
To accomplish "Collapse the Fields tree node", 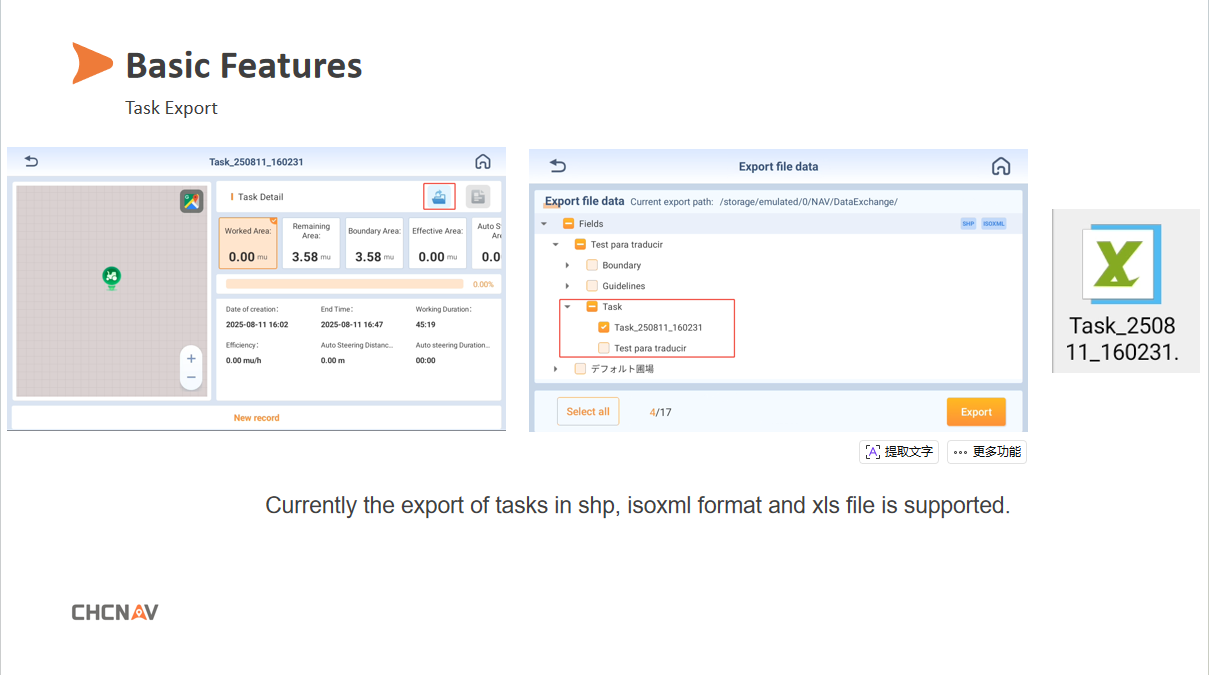I will point(544,224).
